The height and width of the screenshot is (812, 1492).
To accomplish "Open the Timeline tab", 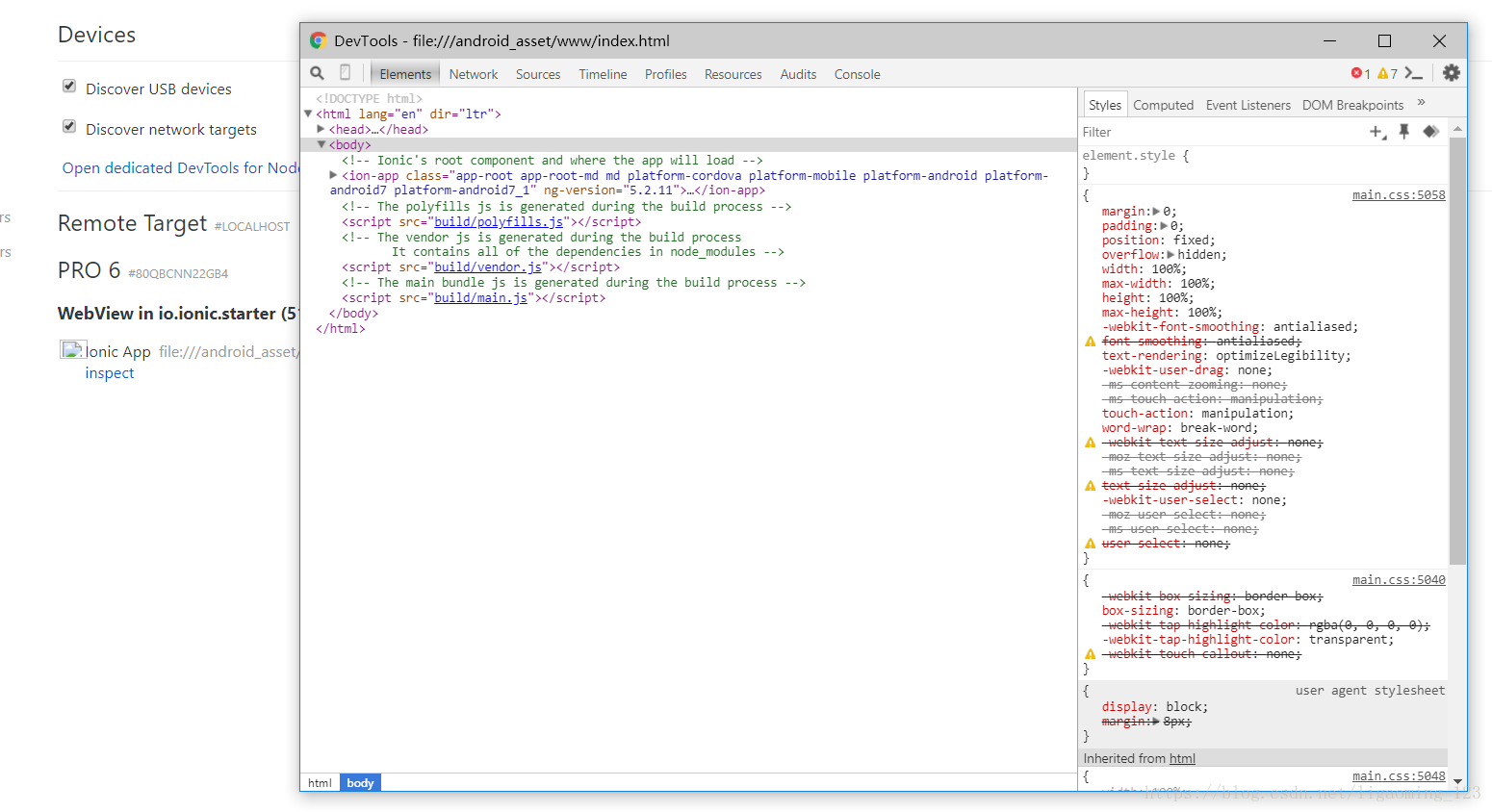I will [x=603, y=74].
